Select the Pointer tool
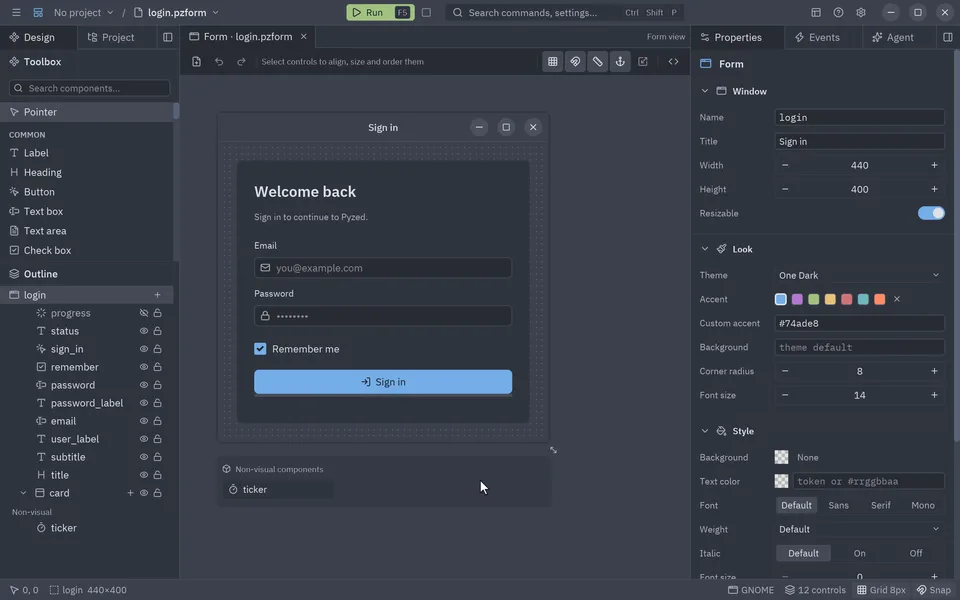 [86, 112]
